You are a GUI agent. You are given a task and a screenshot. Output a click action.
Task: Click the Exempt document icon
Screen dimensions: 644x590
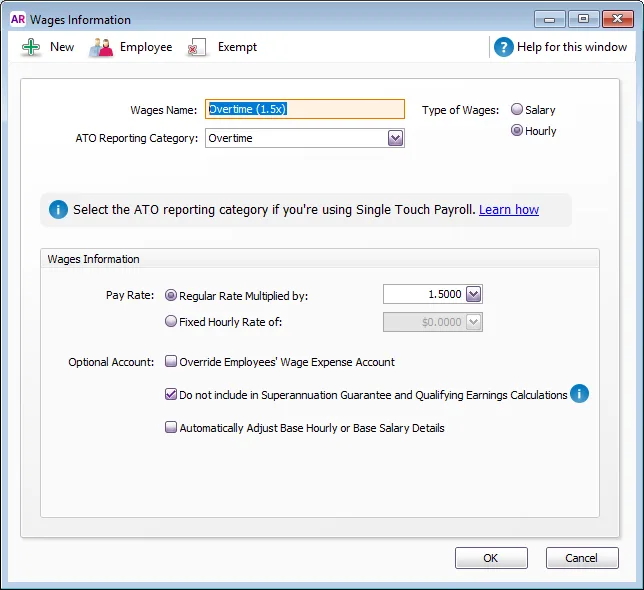click(x=197, y=47)
